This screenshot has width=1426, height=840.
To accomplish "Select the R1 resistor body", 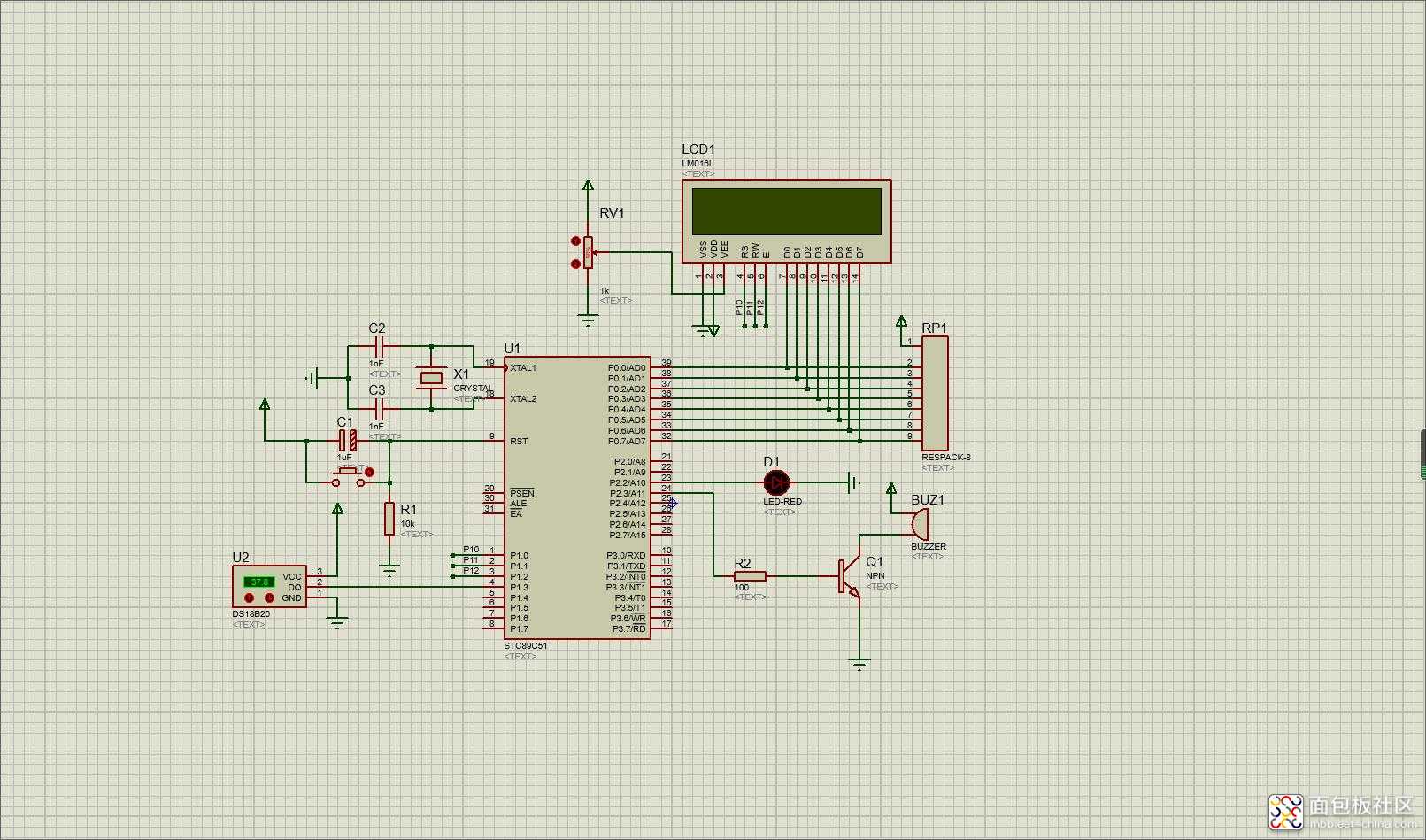I will (x=389, y=519).
